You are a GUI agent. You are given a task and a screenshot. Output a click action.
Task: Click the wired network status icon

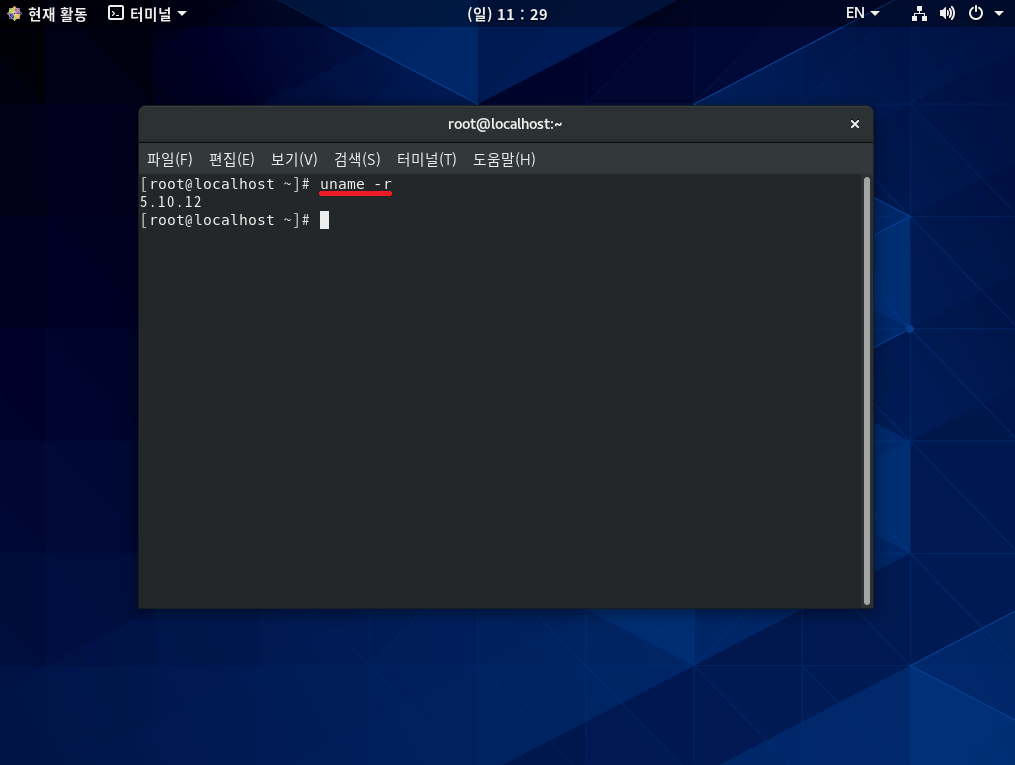(919, 13)
